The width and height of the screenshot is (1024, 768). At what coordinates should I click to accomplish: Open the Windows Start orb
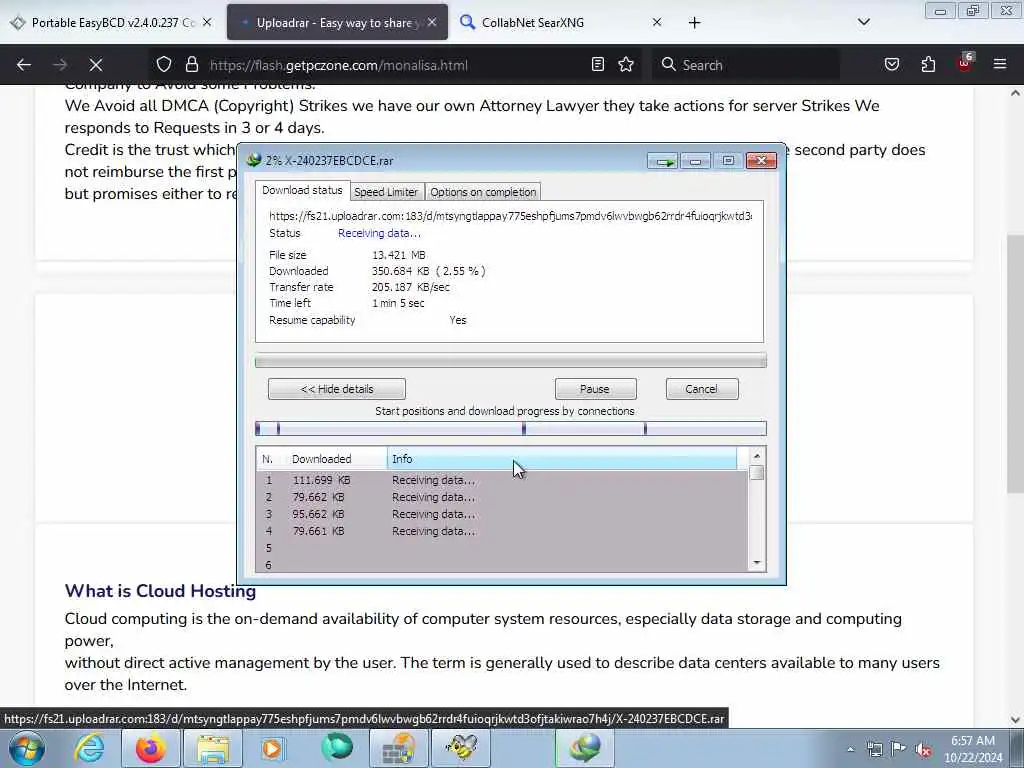point(26,748)
